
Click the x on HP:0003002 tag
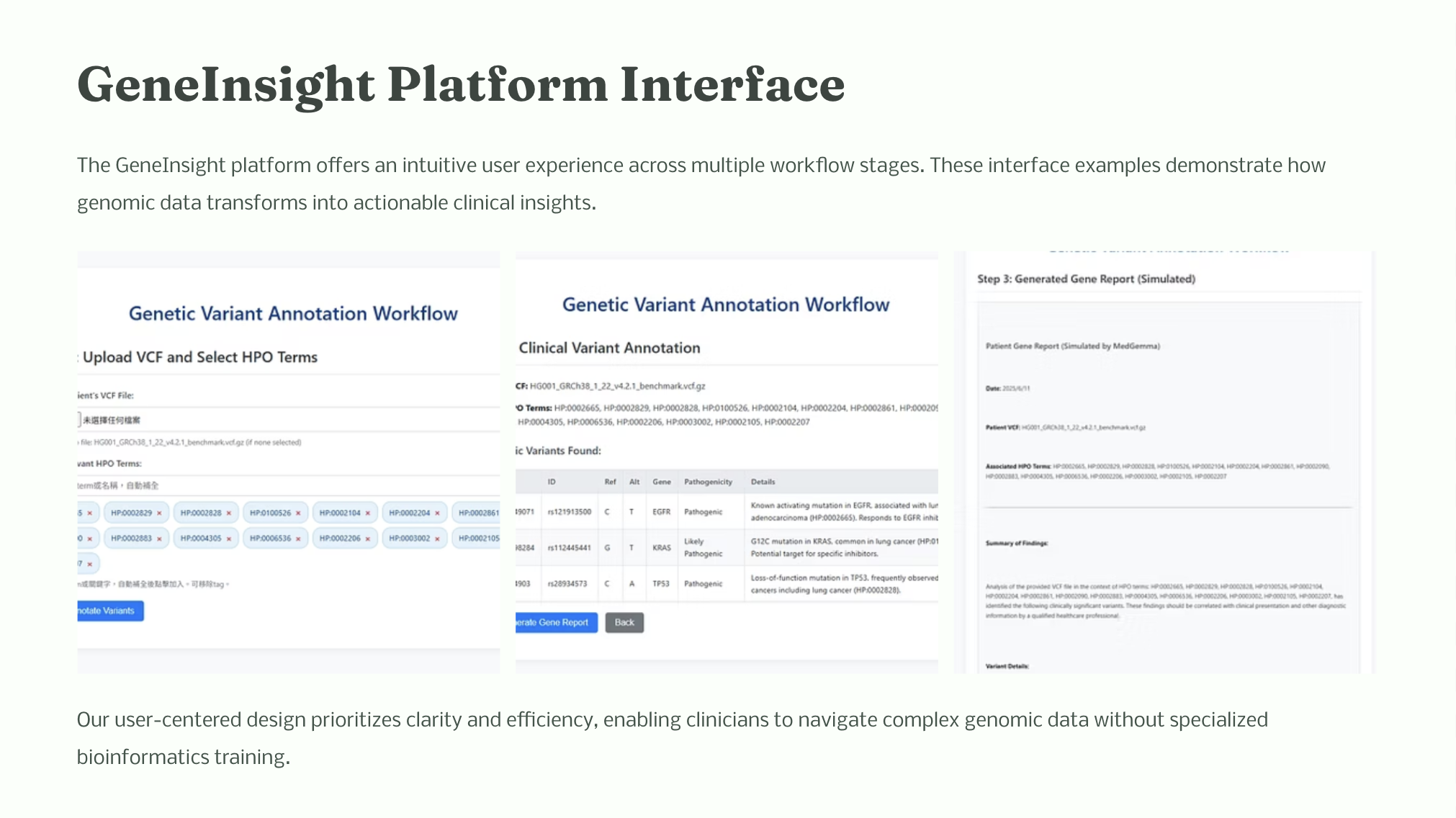click(x=437, y=539)
